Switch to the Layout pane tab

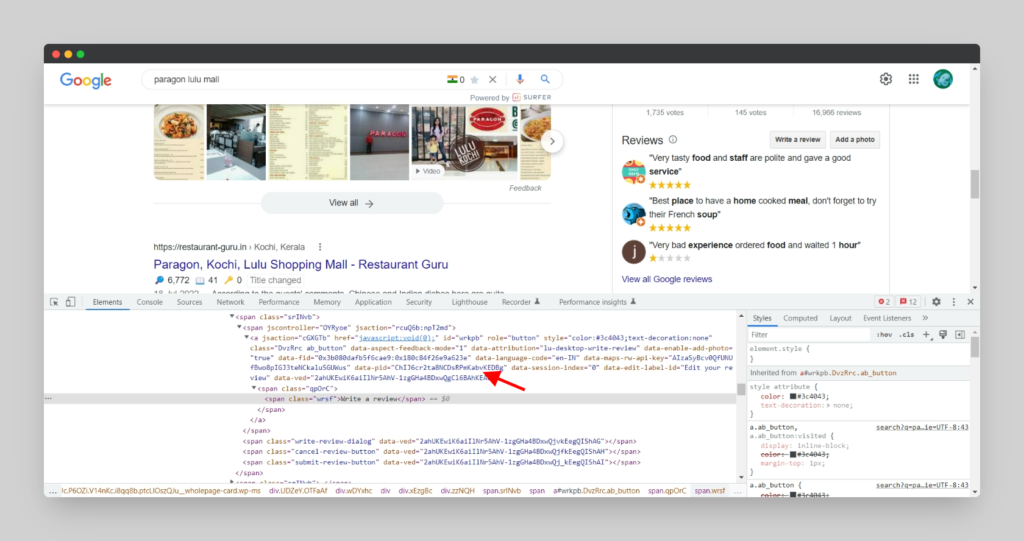click(840, 318)
